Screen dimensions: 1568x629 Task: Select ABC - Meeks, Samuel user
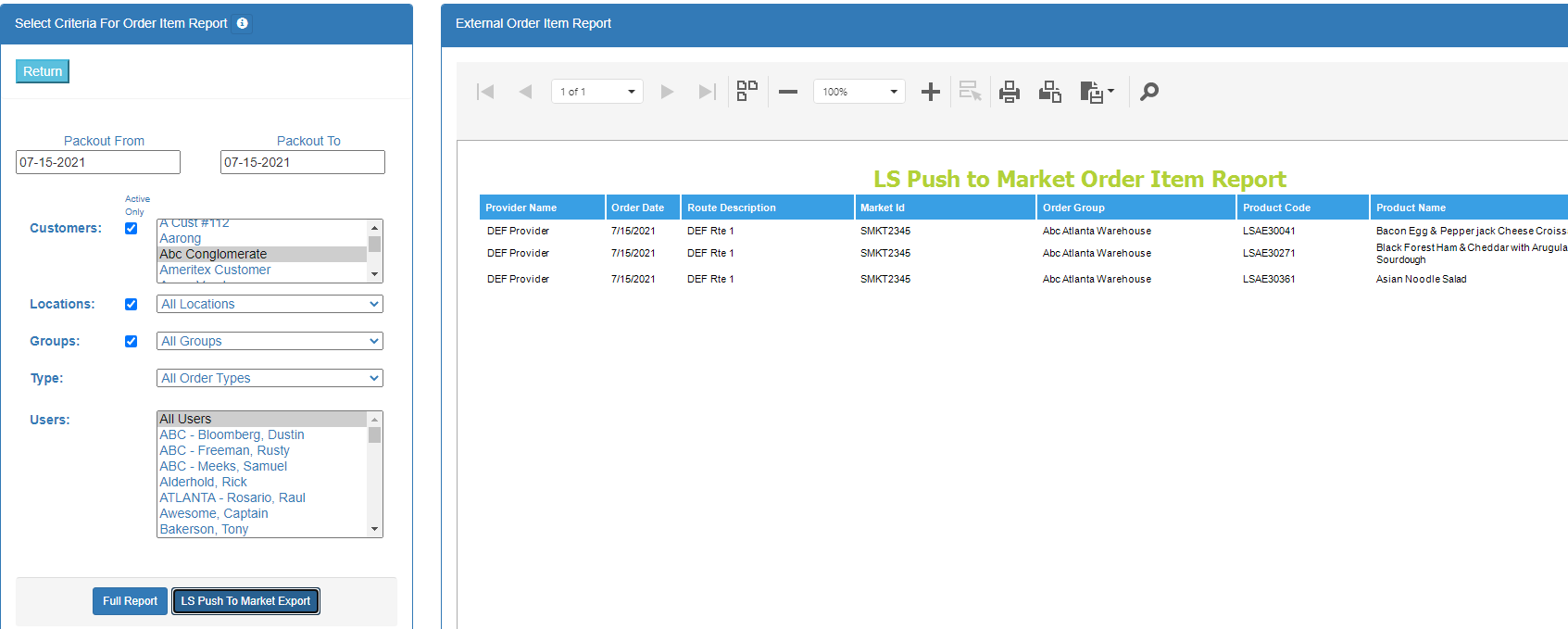click(x=262, y=466)
